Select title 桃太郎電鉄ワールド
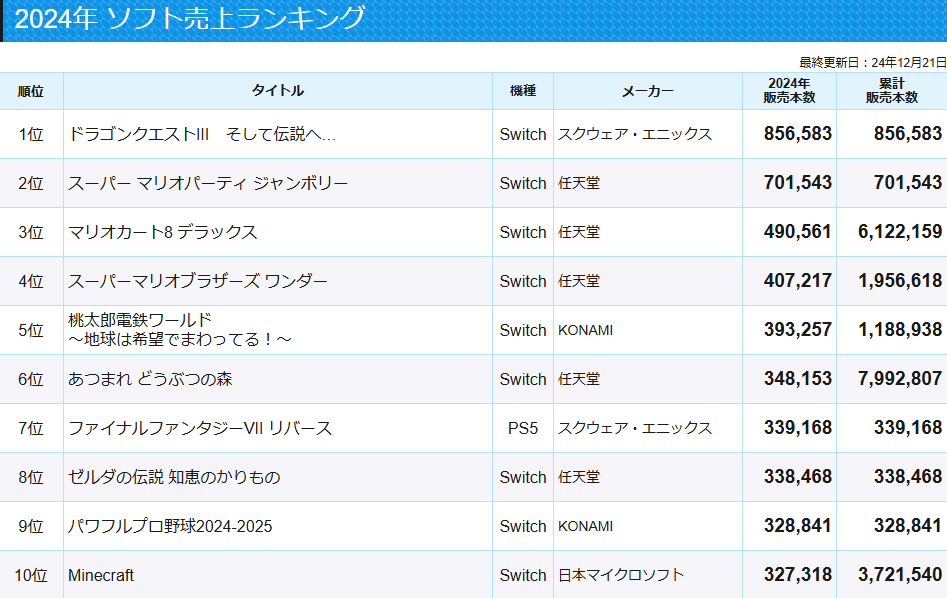947x598 pixels. (x=140, y=320)
